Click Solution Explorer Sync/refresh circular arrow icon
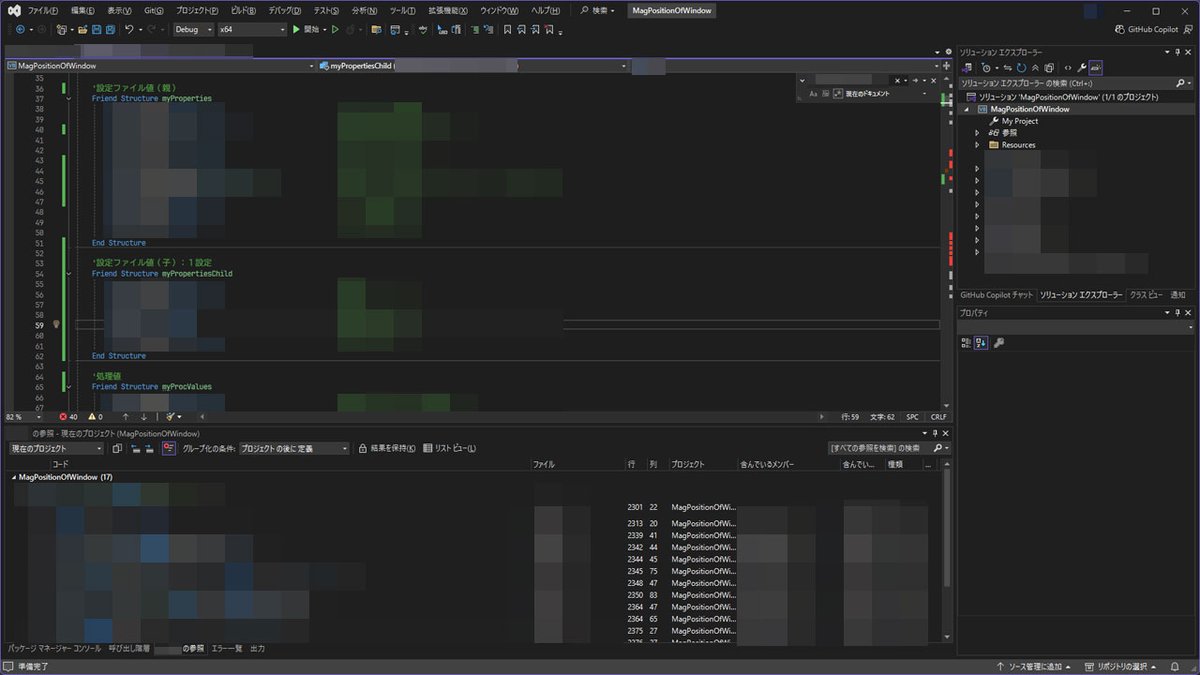This screenshot has width=1200, height=675. click(1022, 67)
